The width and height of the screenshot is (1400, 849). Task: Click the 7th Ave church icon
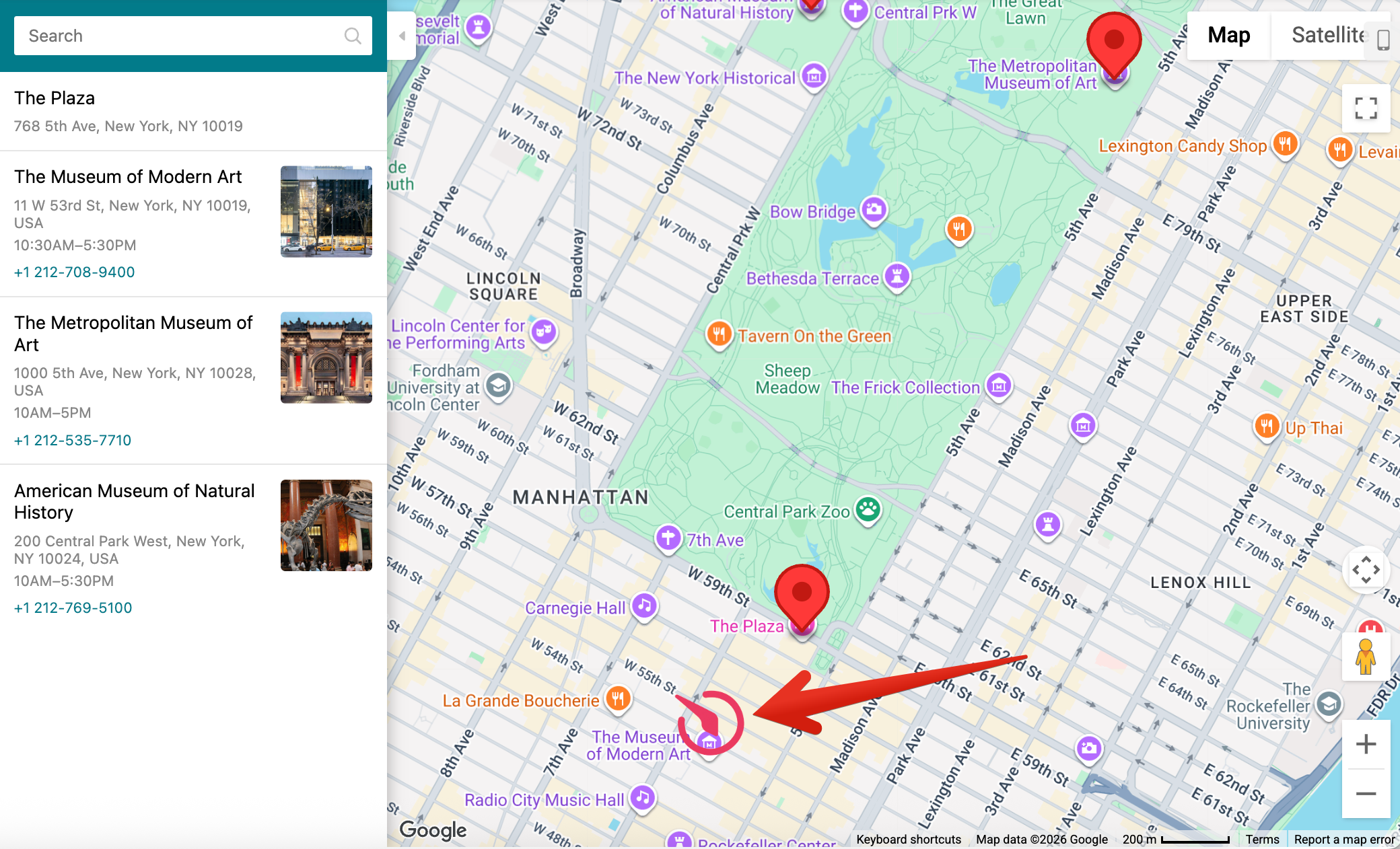point(668,538)
